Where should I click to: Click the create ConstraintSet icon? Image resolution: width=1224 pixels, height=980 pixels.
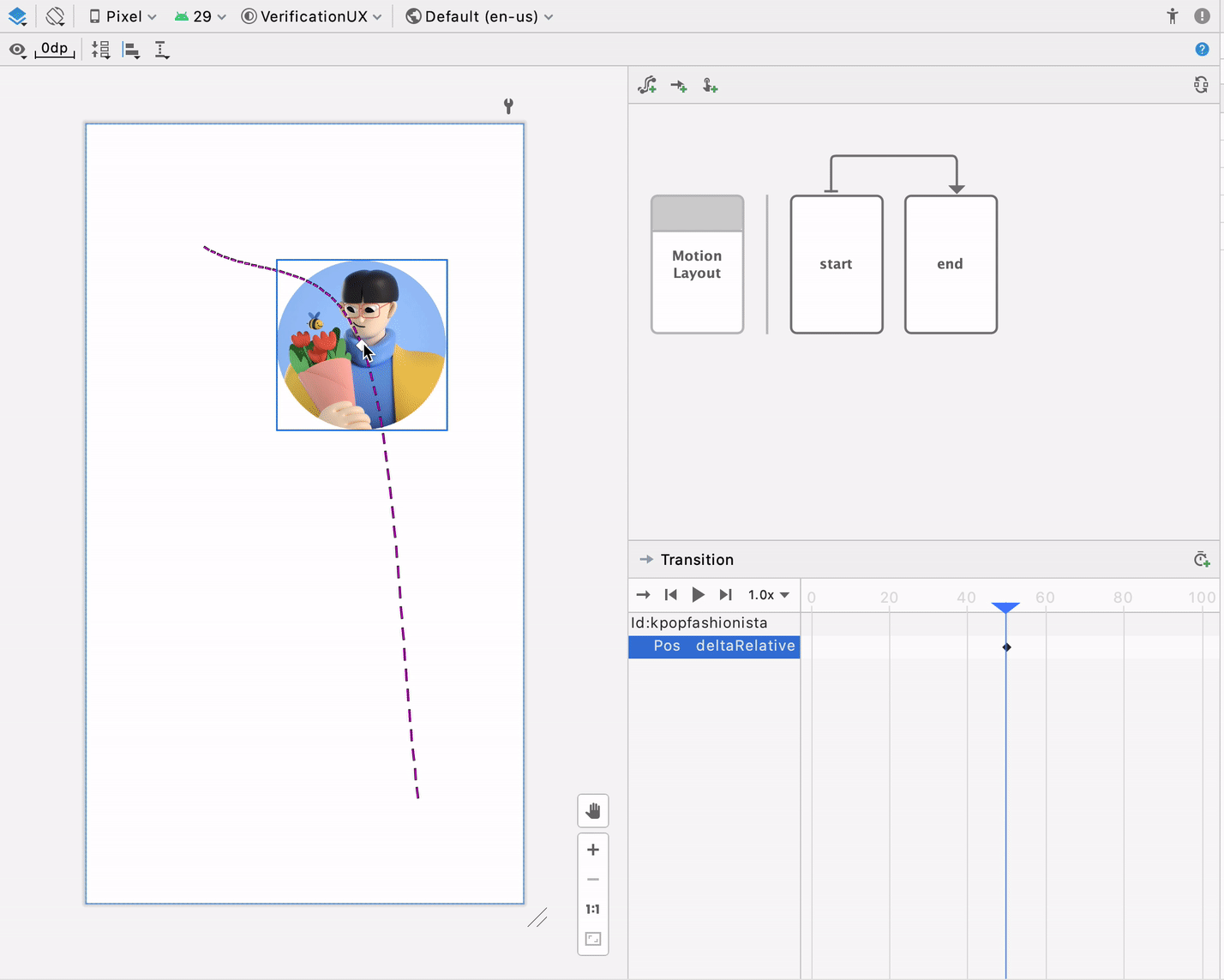647,86
